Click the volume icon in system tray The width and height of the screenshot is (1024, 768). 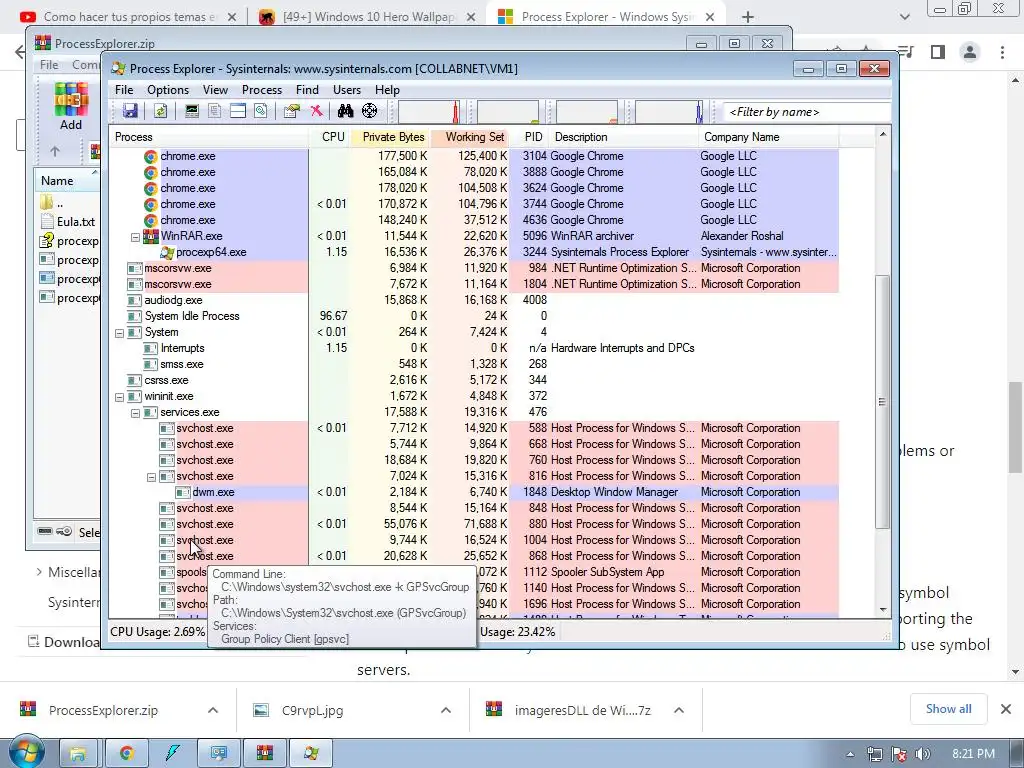click(923, 754)
